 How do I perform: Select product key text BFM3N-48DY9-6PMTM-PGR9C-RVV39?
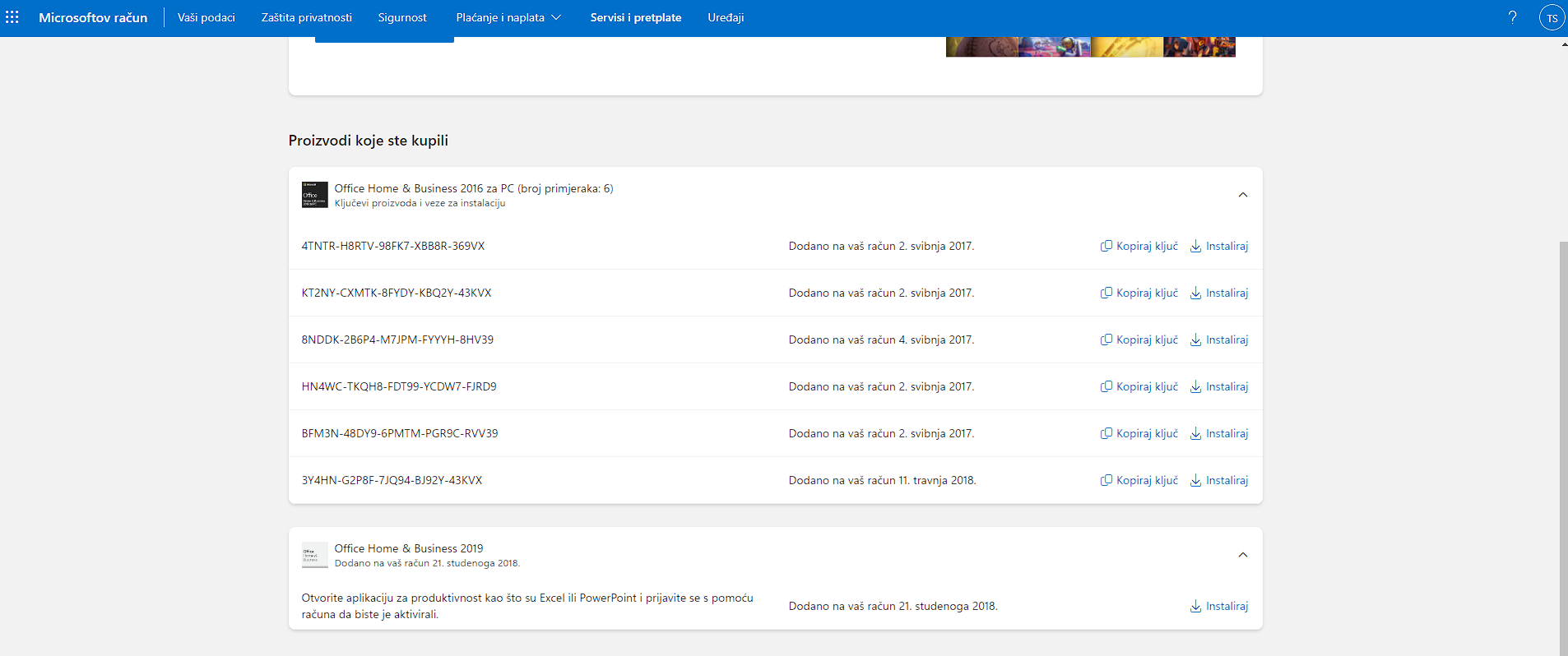400,433
